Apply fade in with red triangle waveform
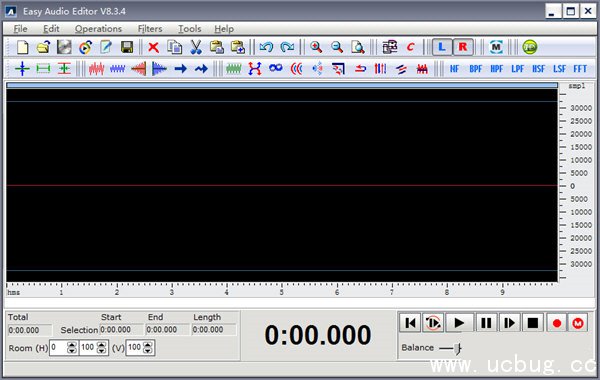Screen dimensions: 600x380 pos(138,69)
